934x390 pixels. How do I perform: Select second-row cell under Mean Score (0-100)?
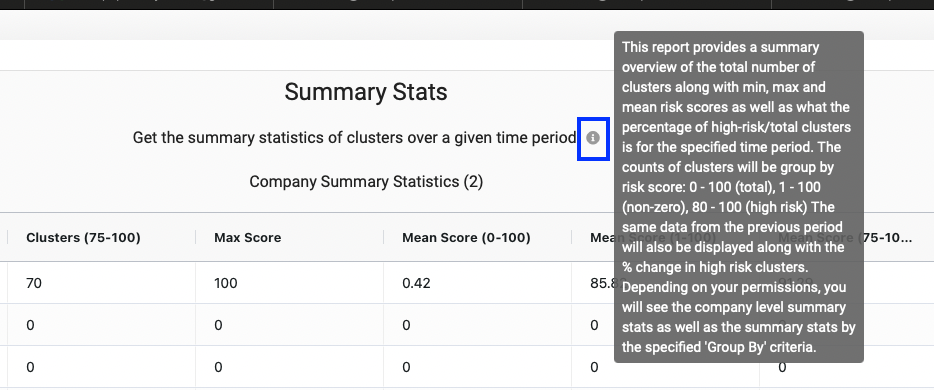click(x=478, y=325)
